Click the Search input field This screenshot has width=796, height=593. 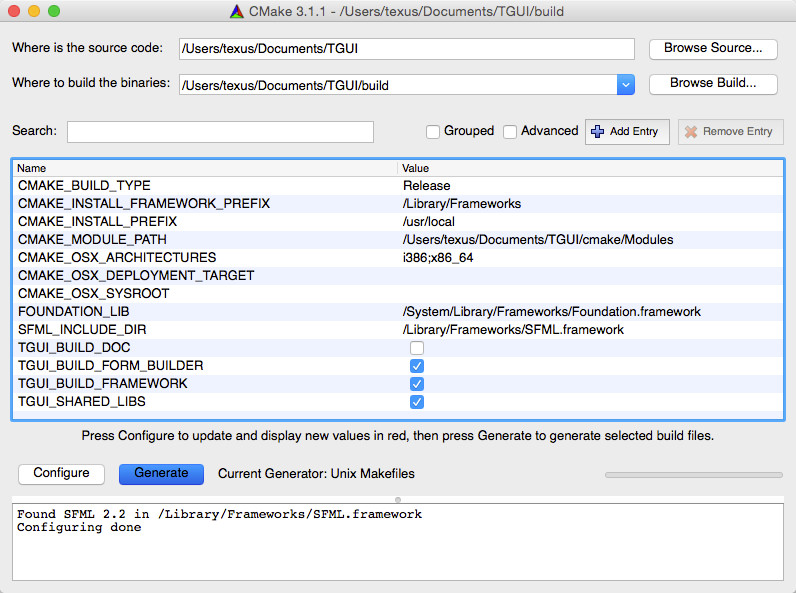[220, 131]
